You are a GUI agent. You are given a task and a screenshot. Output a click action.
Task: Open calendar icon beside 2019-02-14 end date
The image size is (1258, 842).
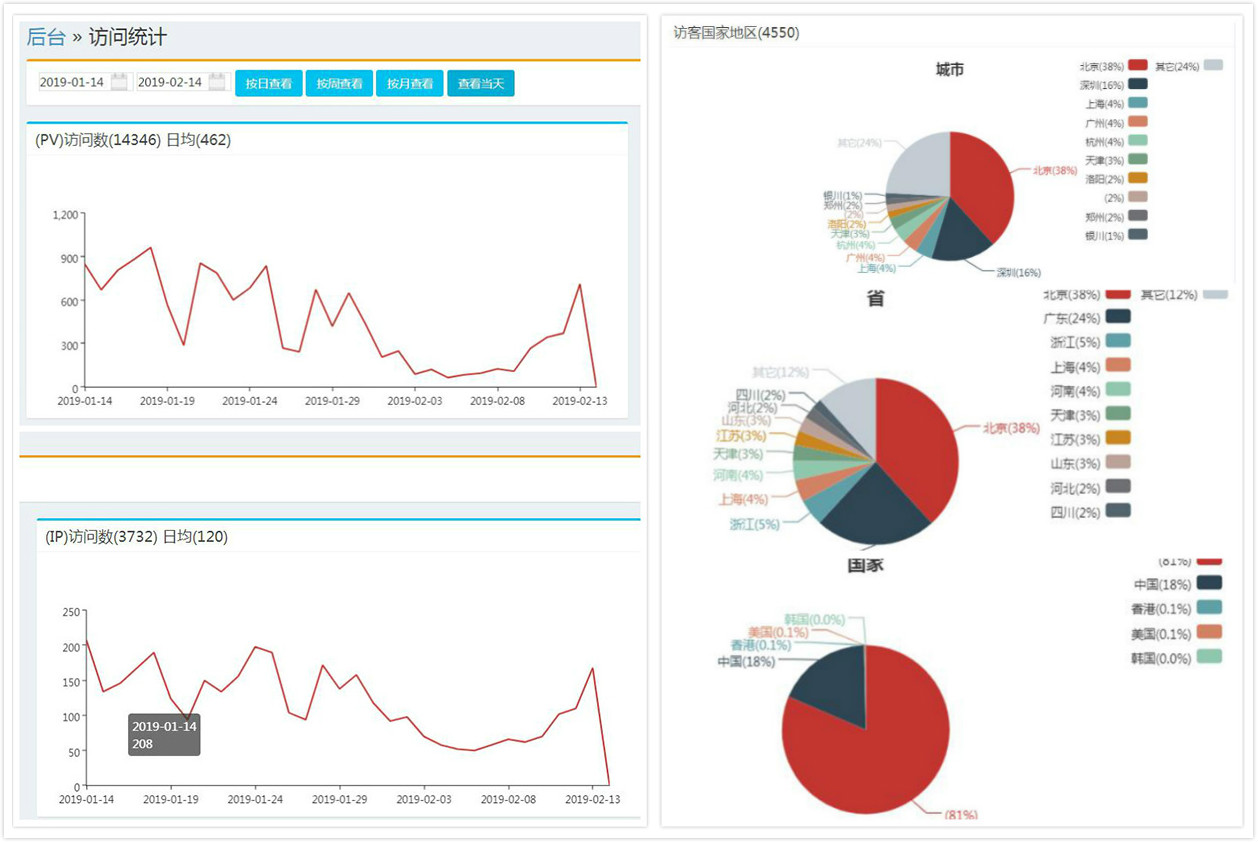pyautogui.click(x=217, y=83)
